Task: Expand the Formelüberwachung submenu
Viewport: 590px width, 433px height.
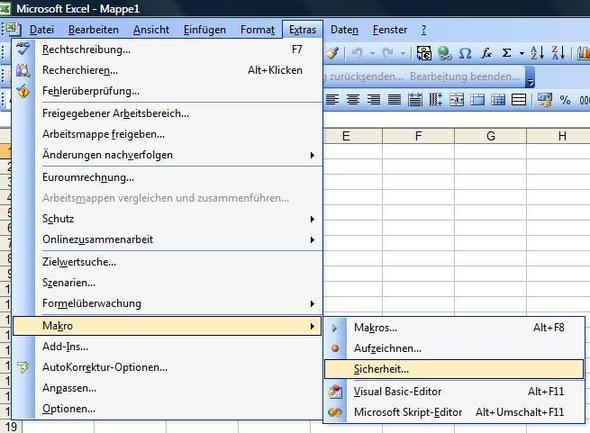Action: tap(312, 304)
